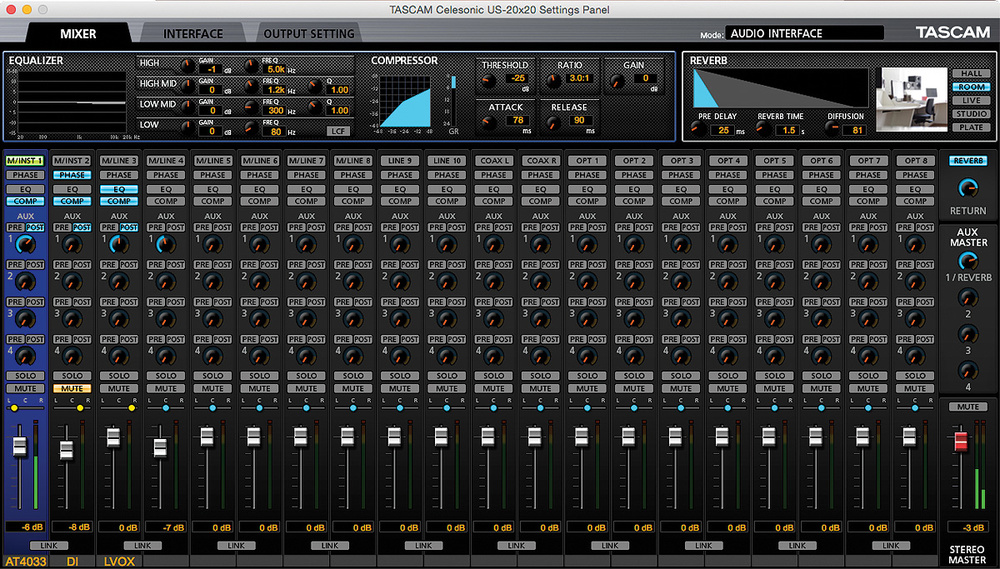Solo the M/INST 1 channel
1000x569 pixels.
(x=24, y=376)
